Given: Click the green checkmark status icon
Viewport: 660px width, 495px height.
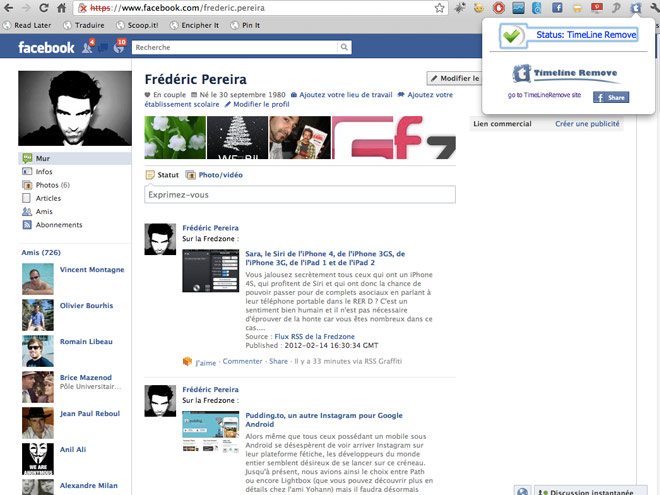Looking at the screenshot, I should (x=512, y=36).
